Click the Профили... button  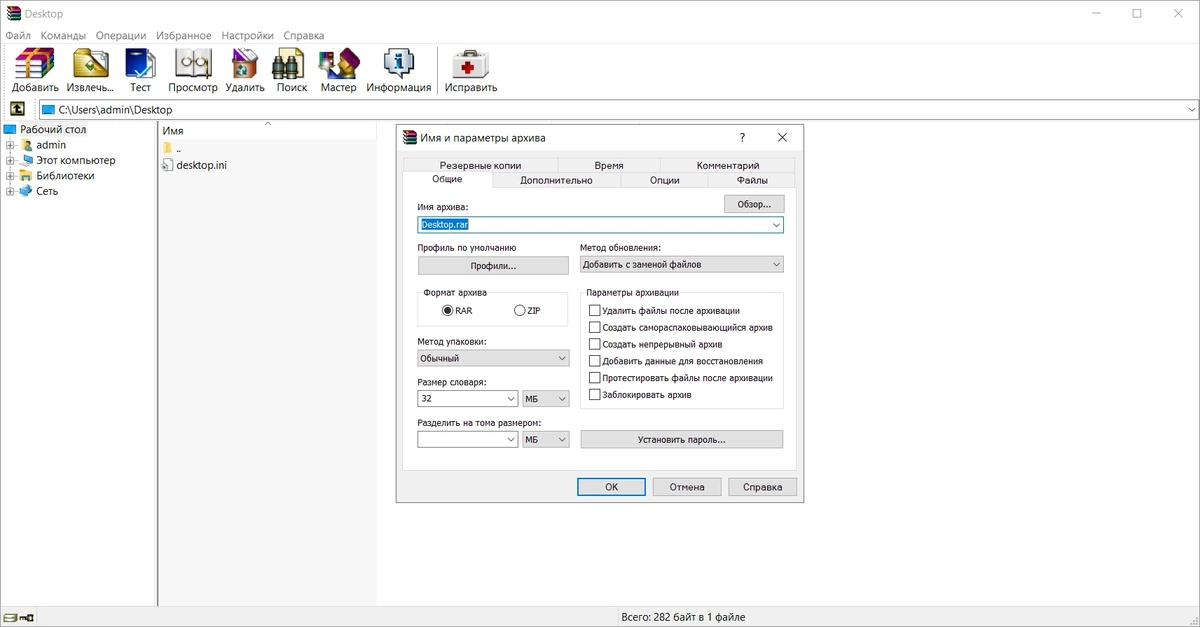coord(493,266)
